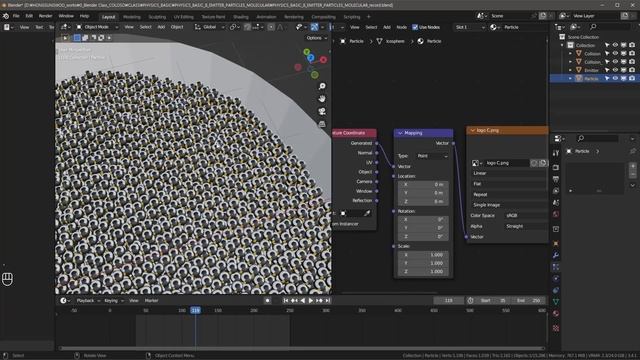Toggle viewport monitor icon for Collection row

click(x=624, y=45)
